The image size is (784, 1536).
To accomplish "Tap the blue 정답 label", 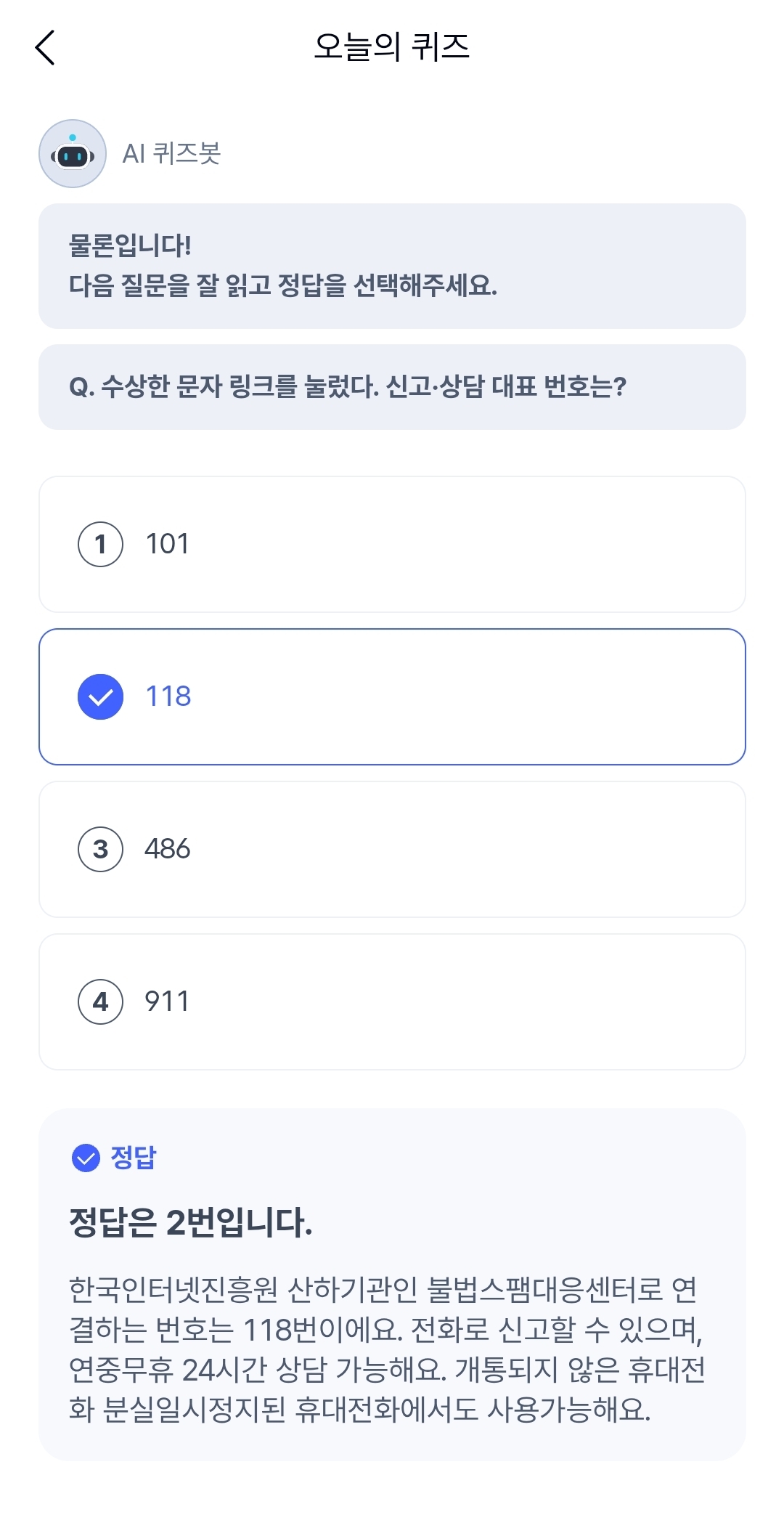I will 134,1158.
